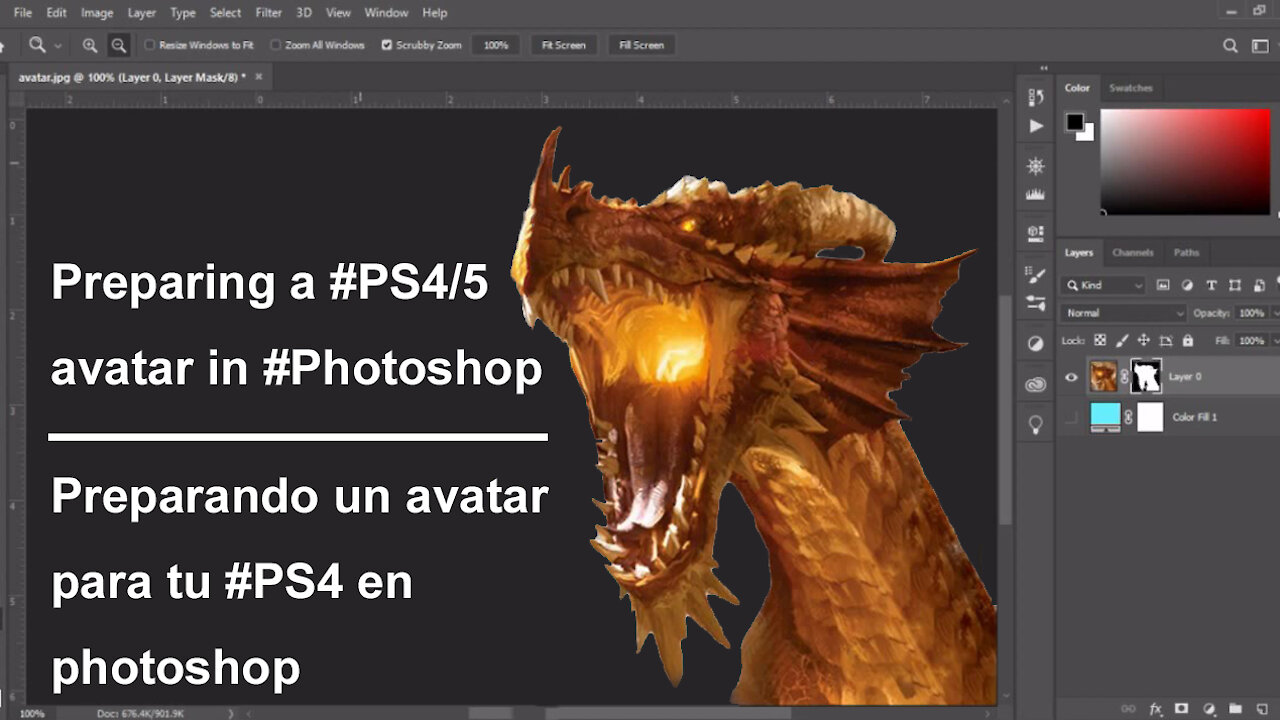Viewport: 1280px width, 720px height.
Task: Link layers chain icon at panel bottom
Action: tap(1129, 708)
